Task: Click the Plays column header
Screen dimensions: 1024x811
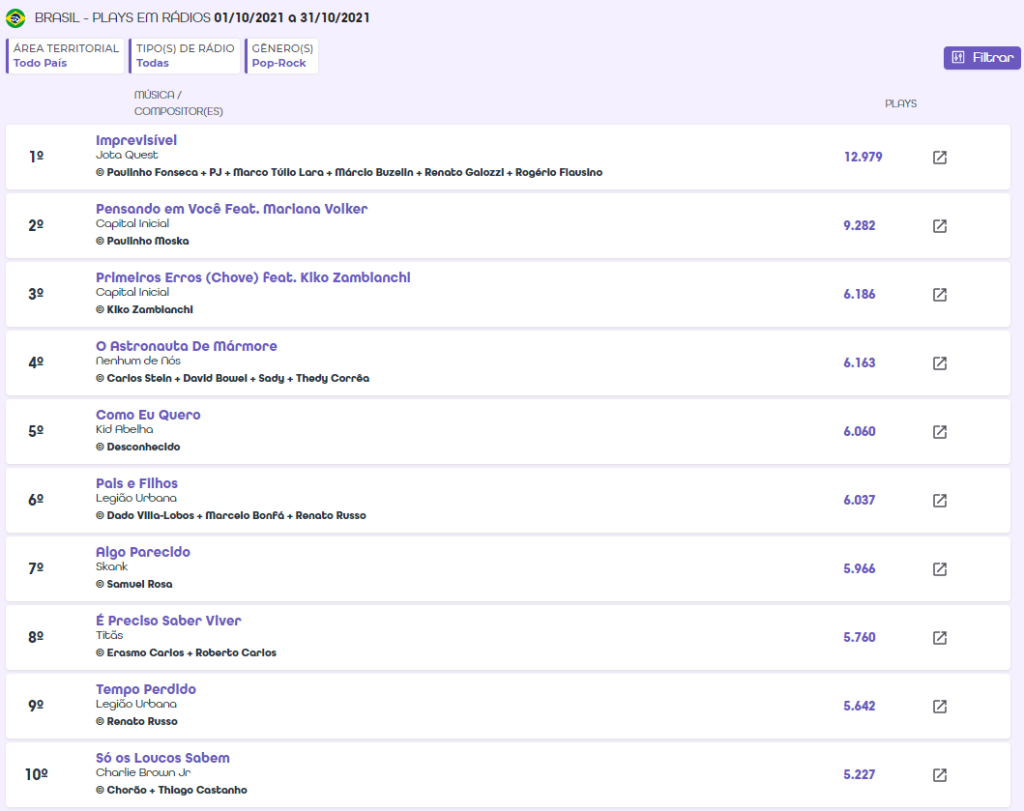Action: 900,104
